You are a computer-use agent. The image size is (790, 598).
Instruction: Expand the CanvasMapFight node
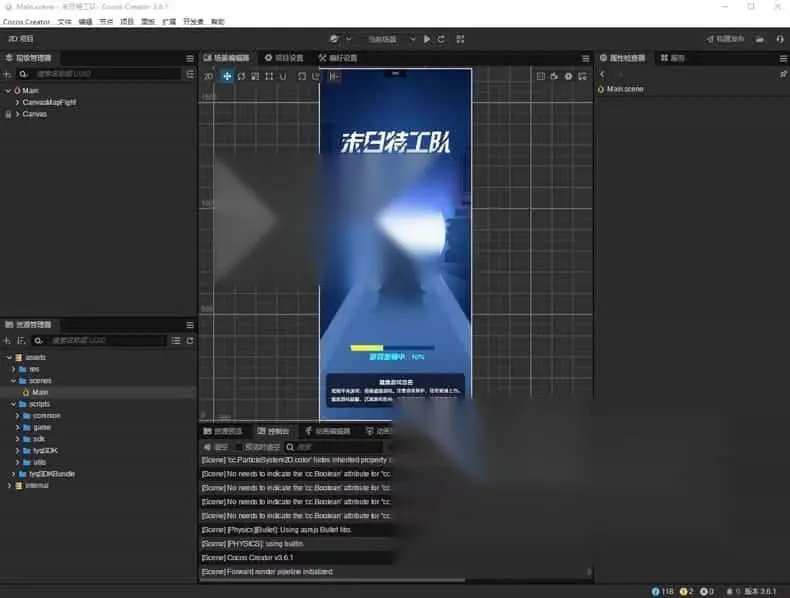(x=18, y=102)
